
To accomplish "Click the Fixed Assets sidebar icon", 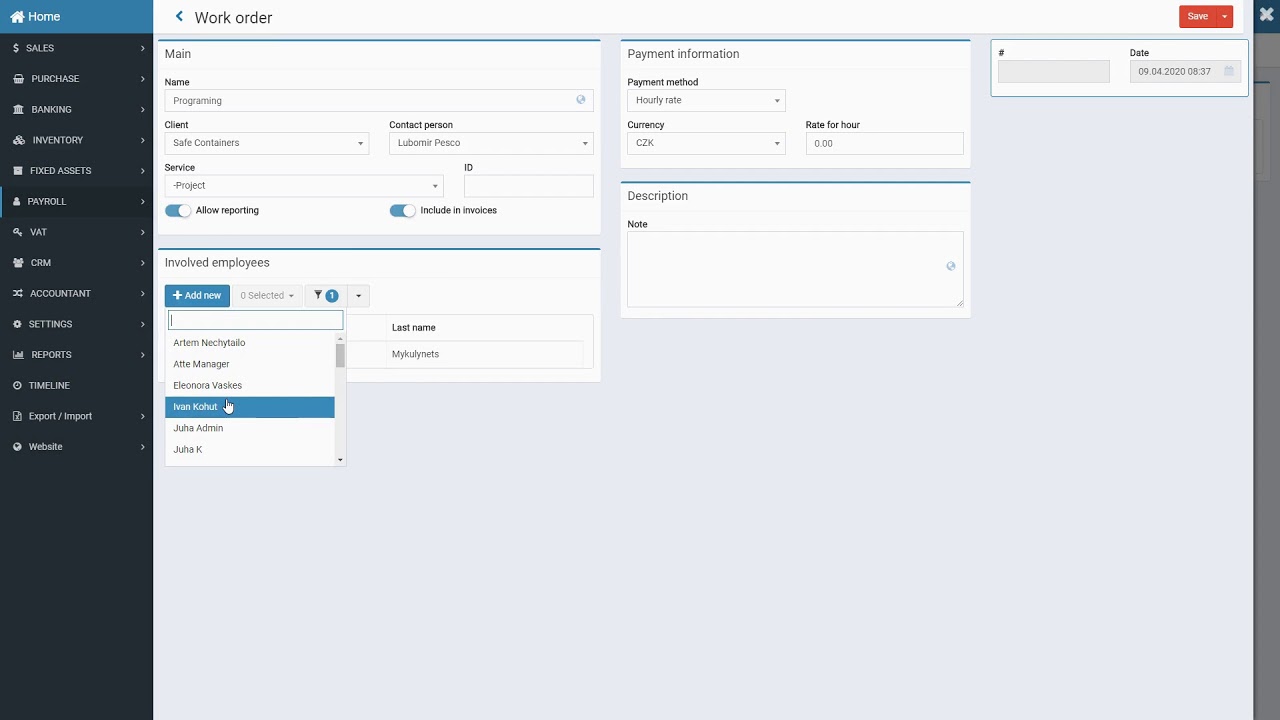I will [18, 171].
